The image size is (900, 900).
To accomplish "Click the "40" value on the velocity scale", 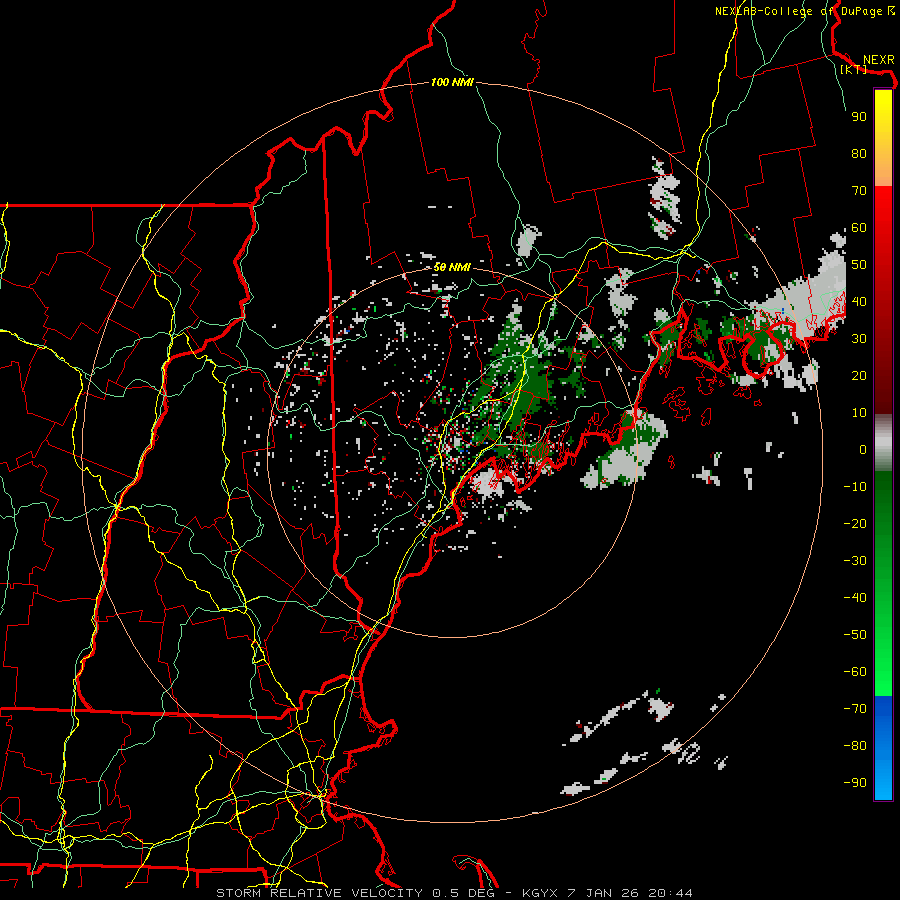I will pyautogui.click(x=859, y=302).
